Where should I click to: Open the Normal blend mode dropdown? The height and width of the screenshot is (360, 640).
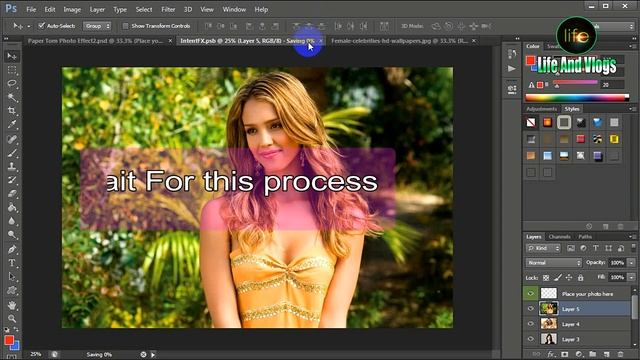pos(553,262)
